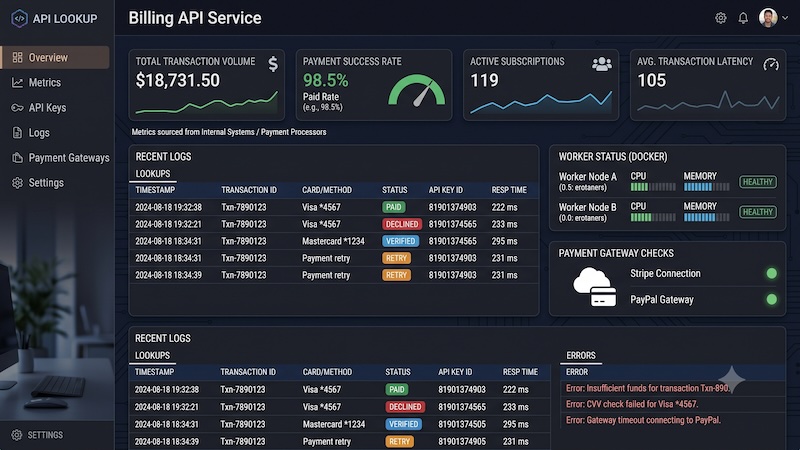Click the Stripe Connection status indicator

click(x=771, y=273)
